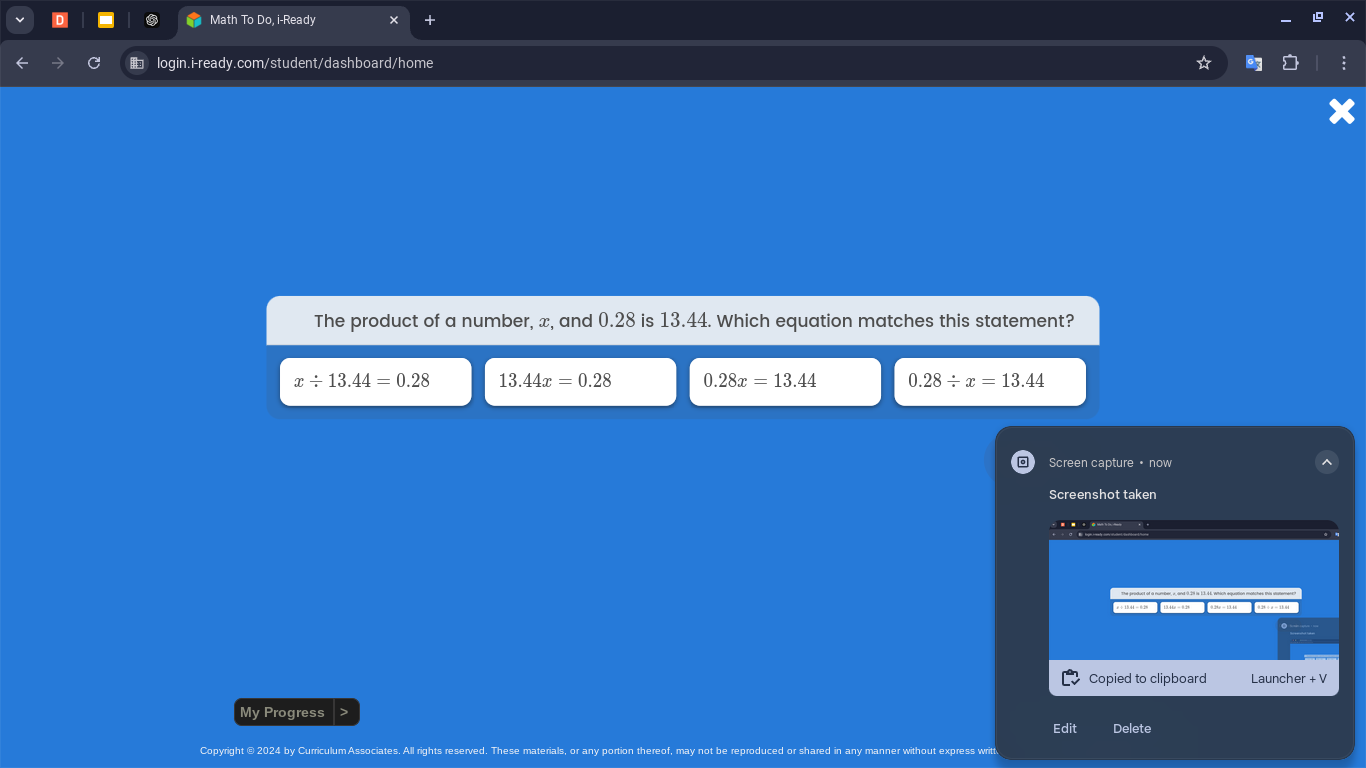1366x768 pixels.
Task: Open the screenshot preview thumbnail
Action: coord(1194,590)
